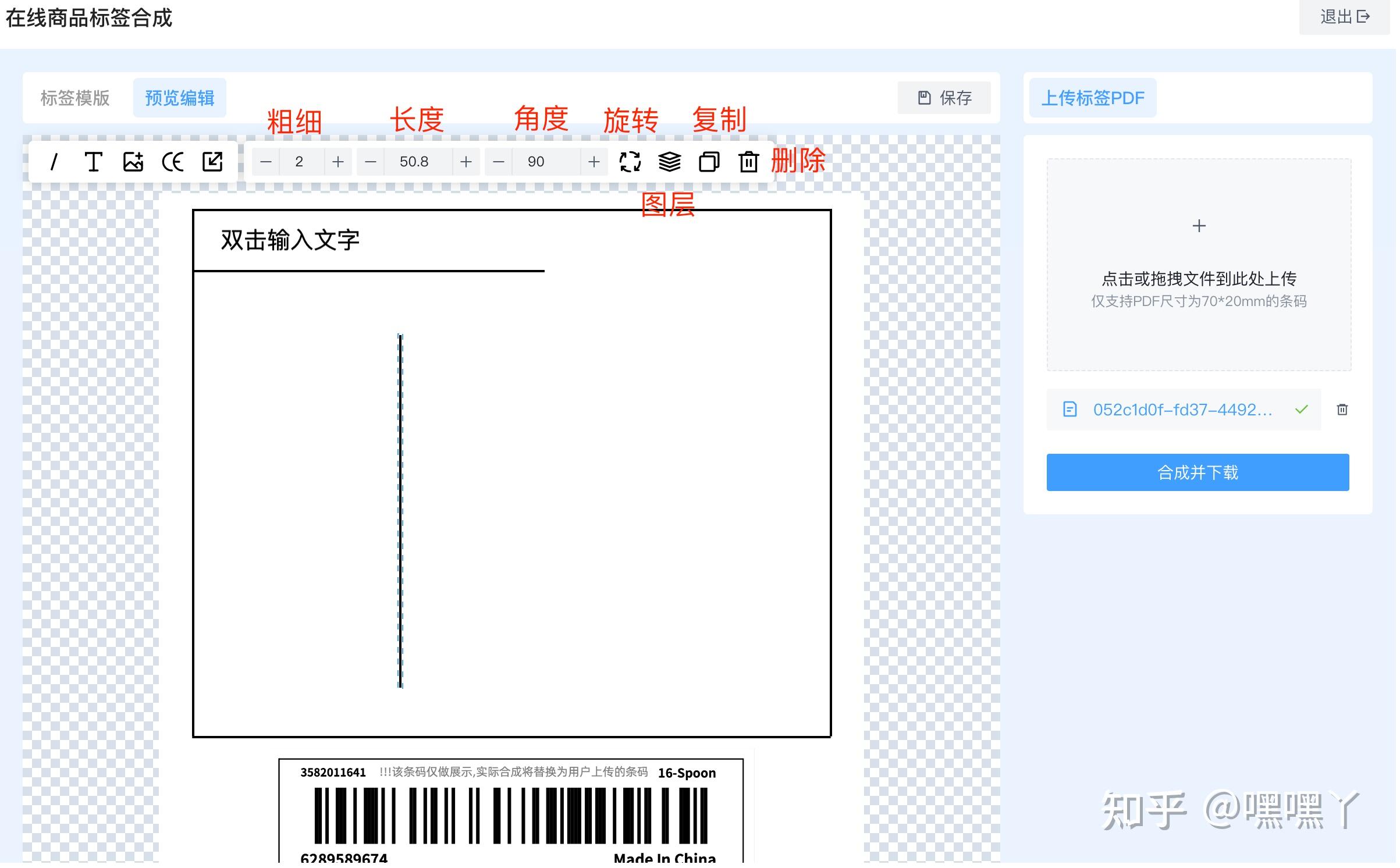Switch to the 标签模版 tab
This screenshot has width=1400, height=868.
point(74,98)
